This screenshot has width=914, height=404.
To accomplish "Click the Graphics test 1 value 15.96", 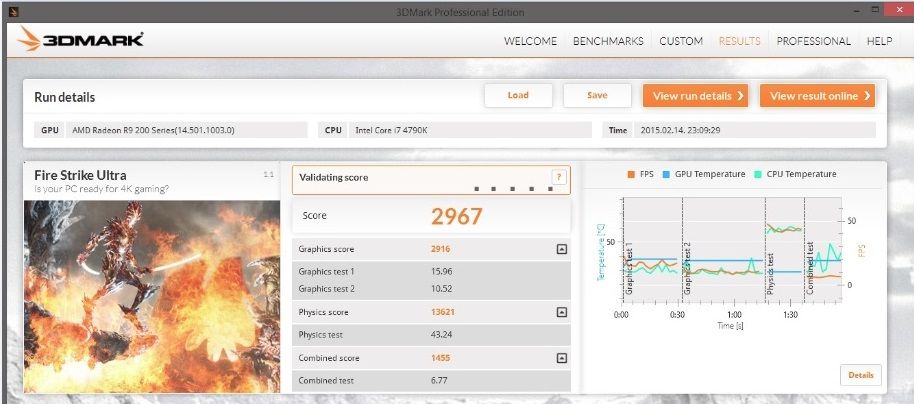I will pyautogui.click(x=441, y=271).
